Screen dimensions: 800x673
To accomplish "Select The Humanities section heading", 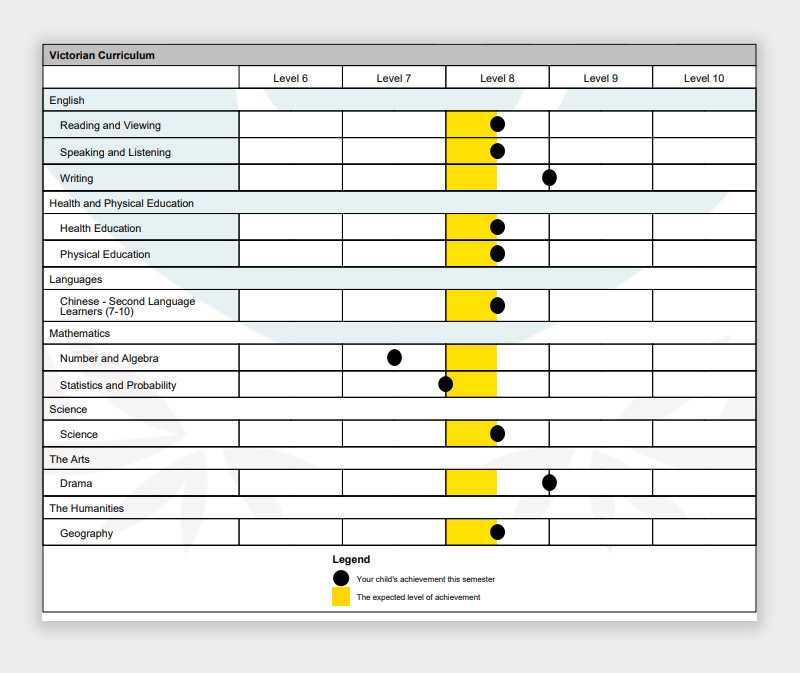I will click(x=87, y=508).
